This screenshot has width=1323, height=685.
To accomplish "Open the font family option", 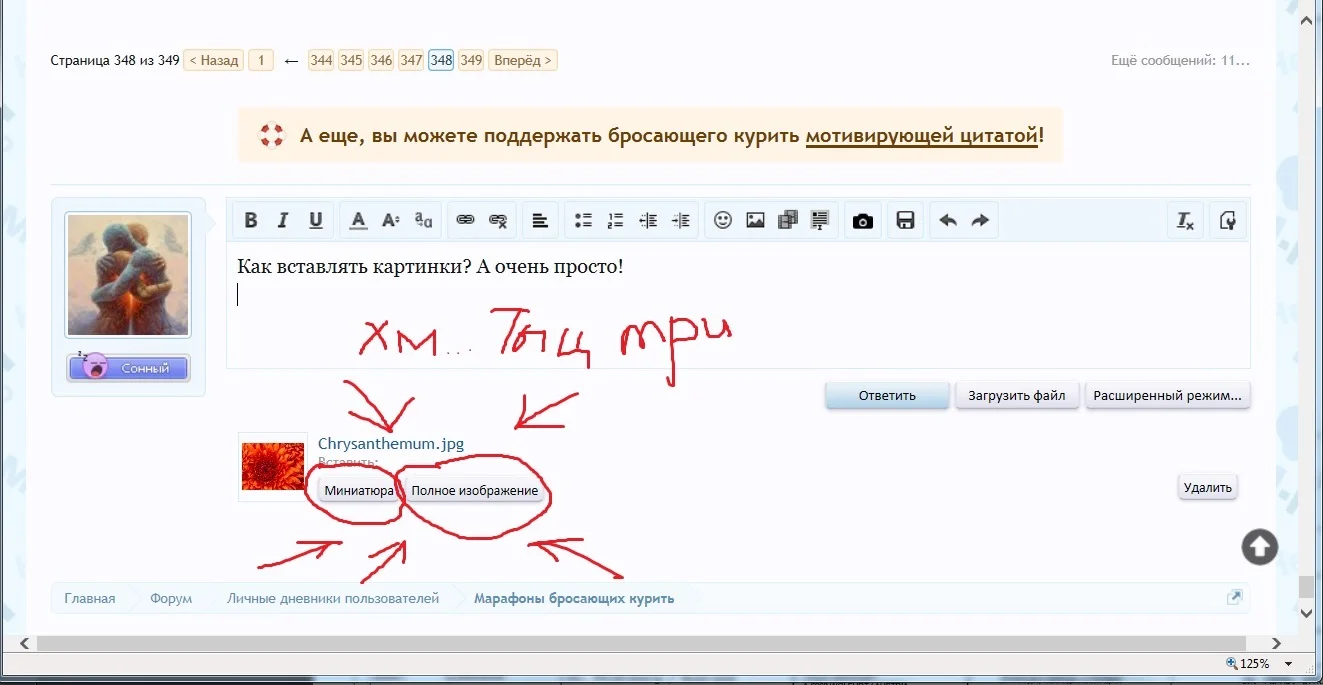I will tap(424, 220).
